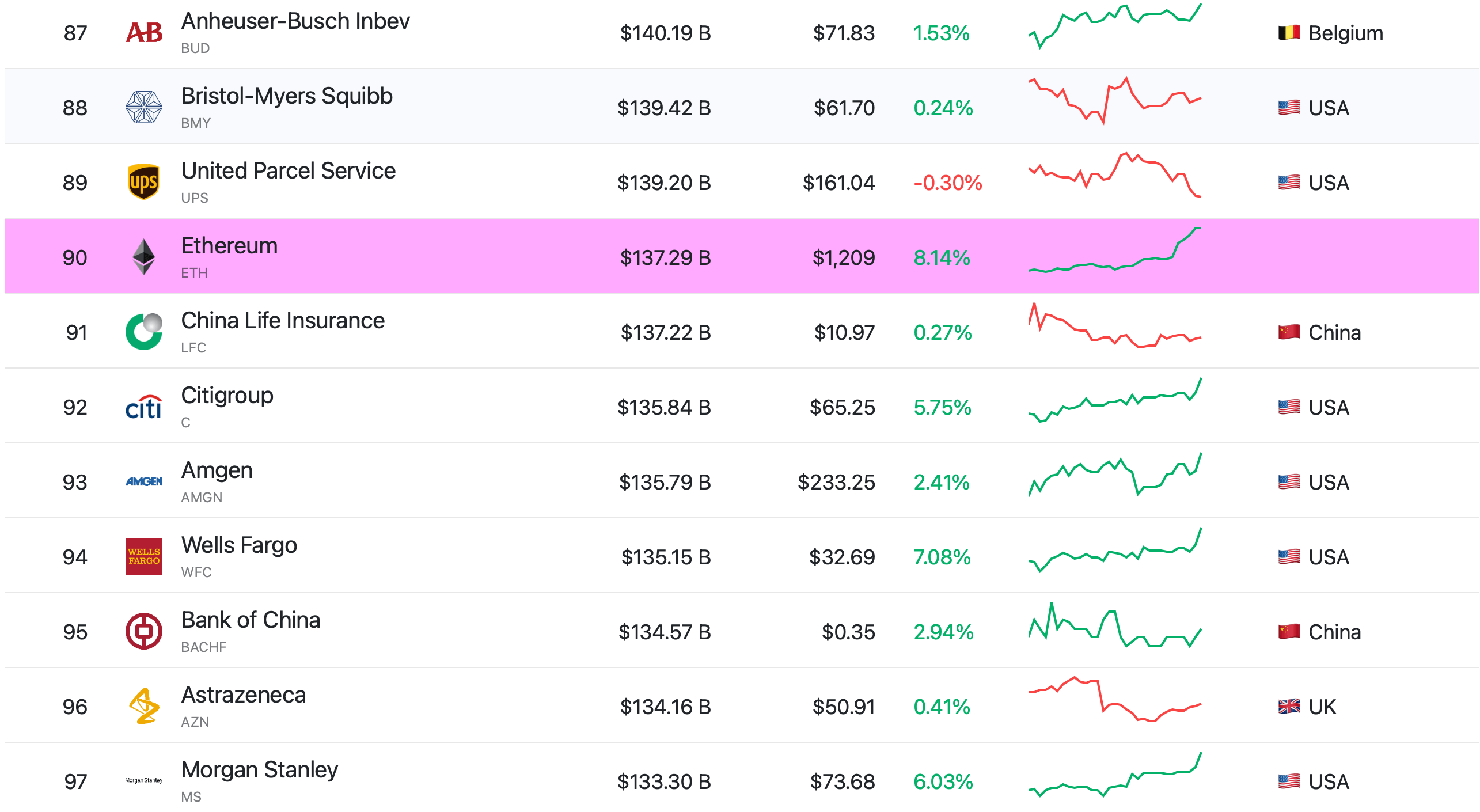Click the 5.75% change for Citigroup
The width and height of the screenshot is (1480, 812).
point(942,408)
